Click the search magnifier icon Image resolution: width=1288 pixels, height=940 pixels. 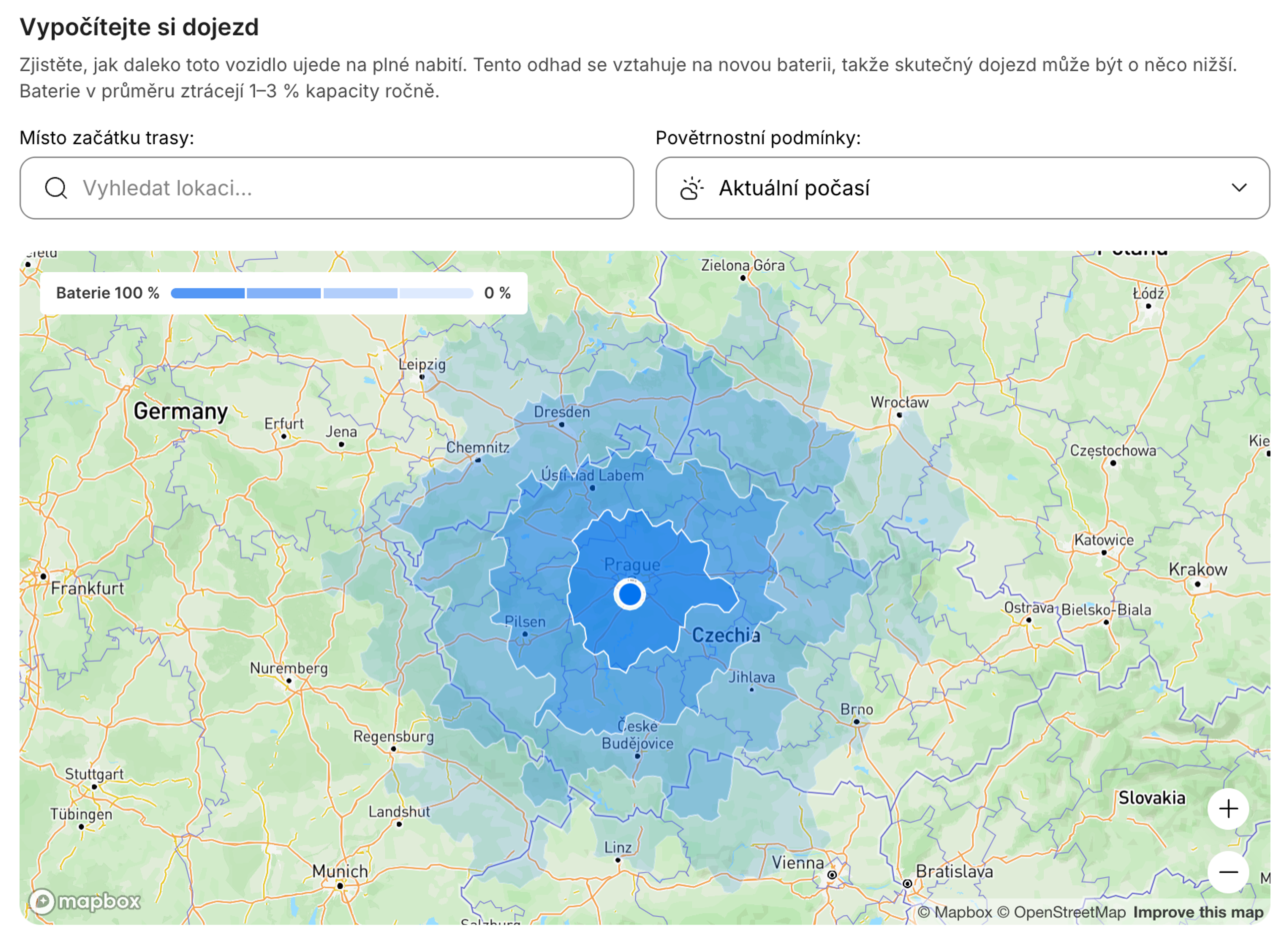coord(56,188)
